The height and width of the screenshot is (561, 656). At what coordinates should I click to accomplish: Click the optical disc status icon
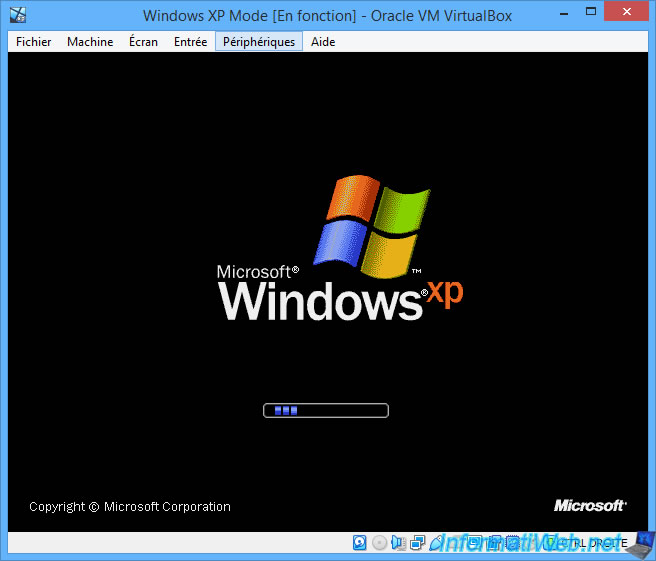pyautogui.click(x=379, y=543)
